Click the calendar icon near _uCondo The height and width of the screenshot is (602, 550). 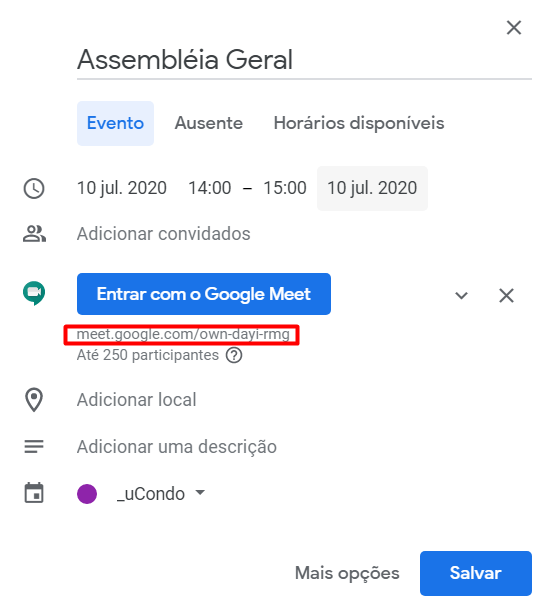tap(34, 493)
